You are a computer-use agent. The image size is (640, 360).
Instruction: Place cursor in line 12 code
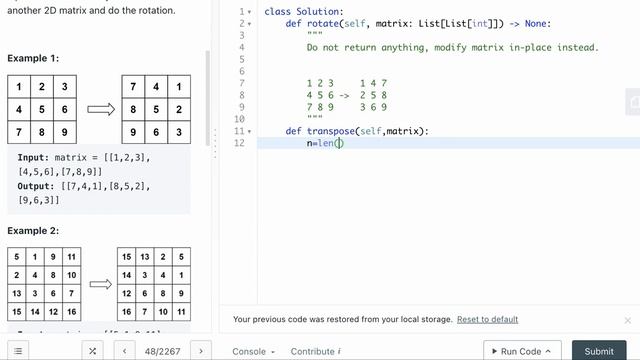pos(325,143)
